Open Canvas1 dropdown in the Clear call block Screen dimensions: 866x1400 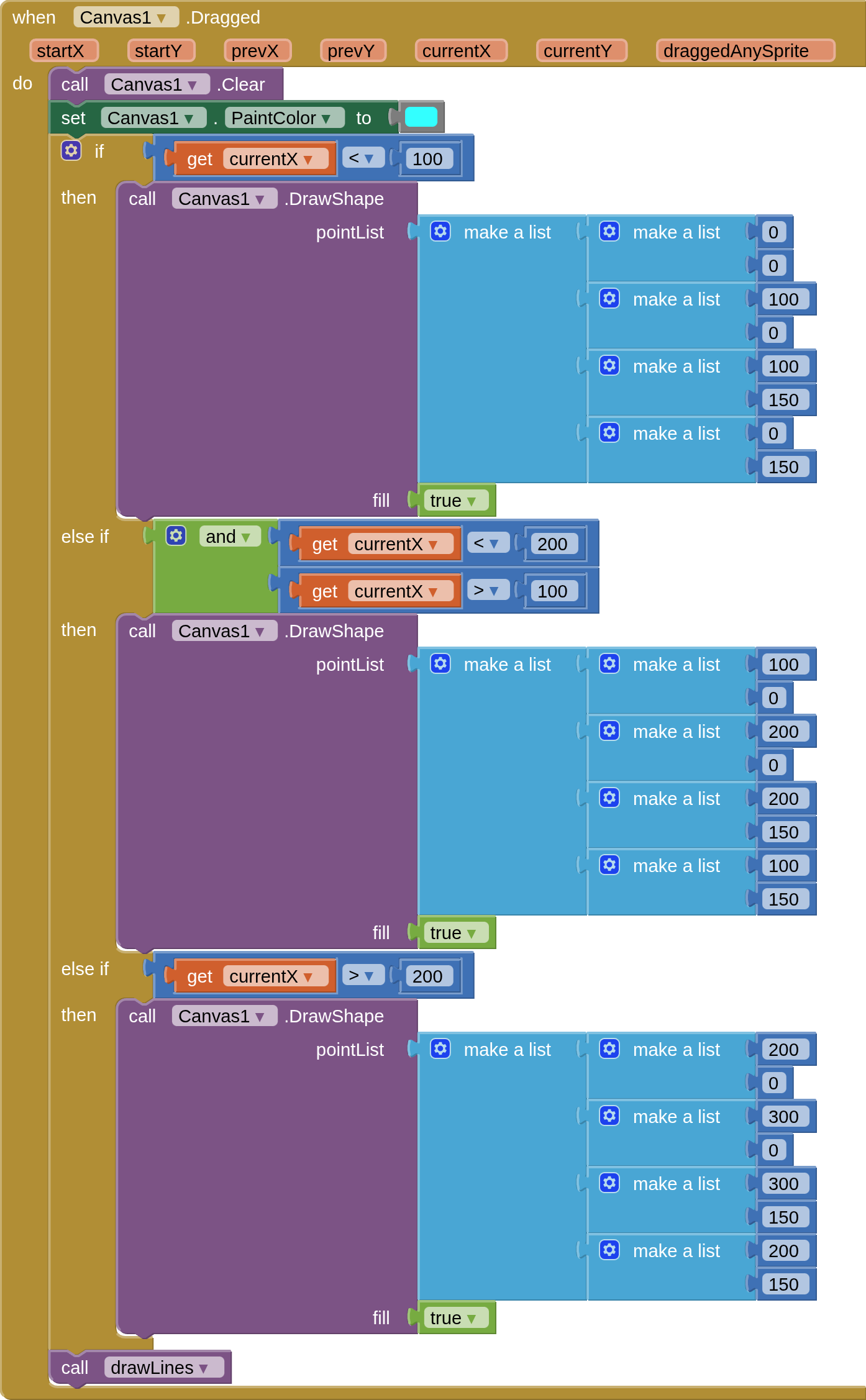(x=193, y=85)
